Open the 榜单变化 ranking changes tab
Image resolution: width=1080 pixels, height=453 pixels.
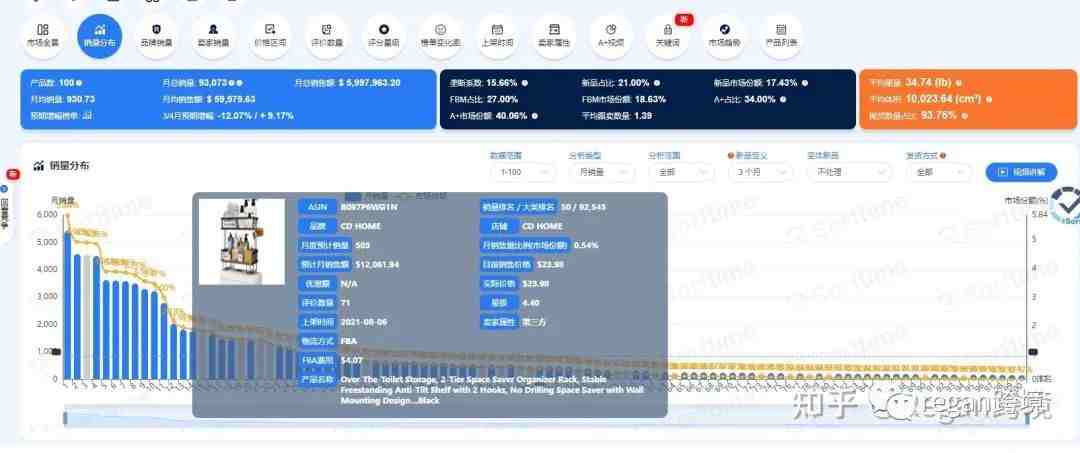[x=441, y=36]
